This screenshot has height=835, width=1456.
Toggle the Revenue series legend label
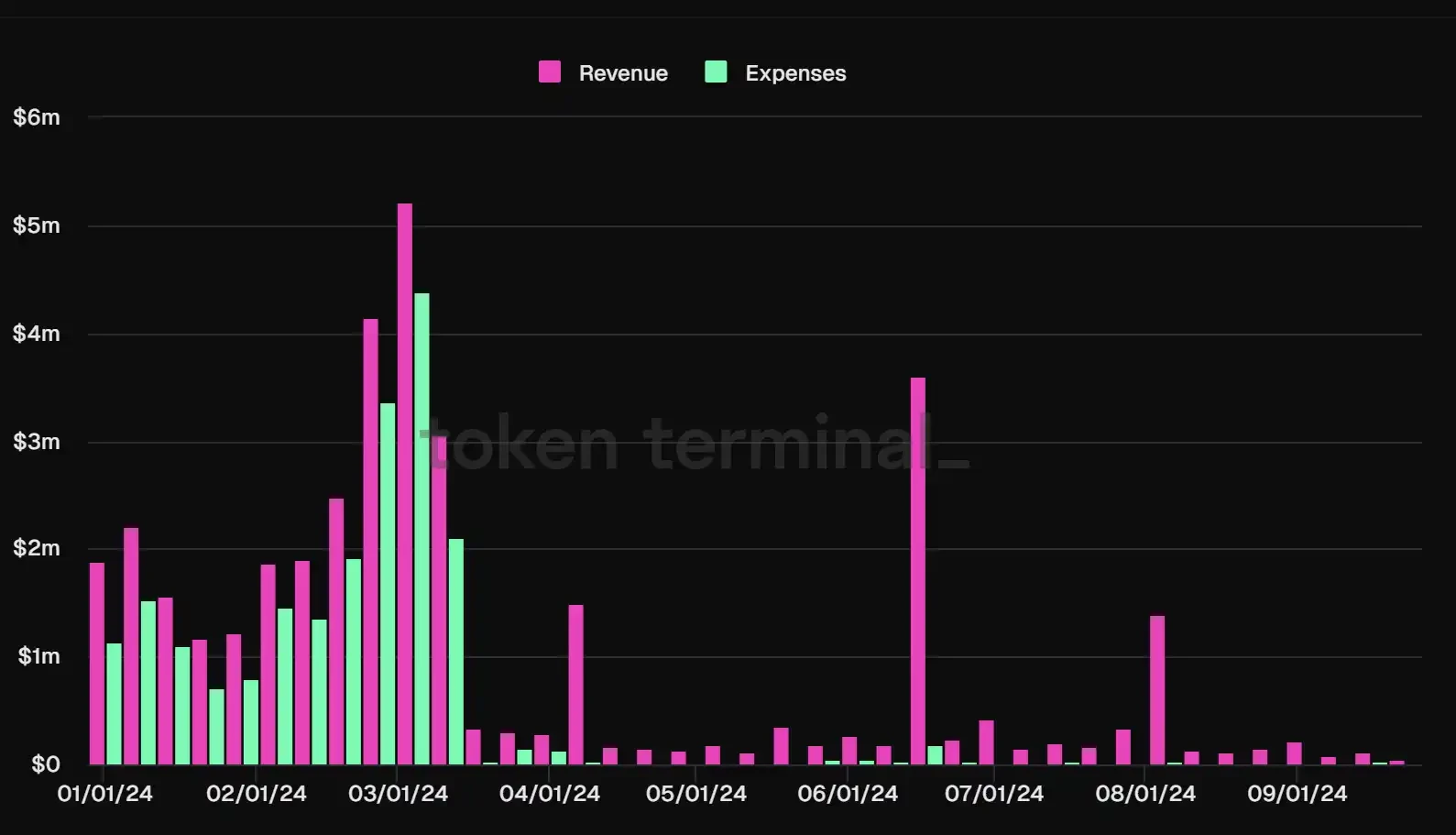coord(623,73)
